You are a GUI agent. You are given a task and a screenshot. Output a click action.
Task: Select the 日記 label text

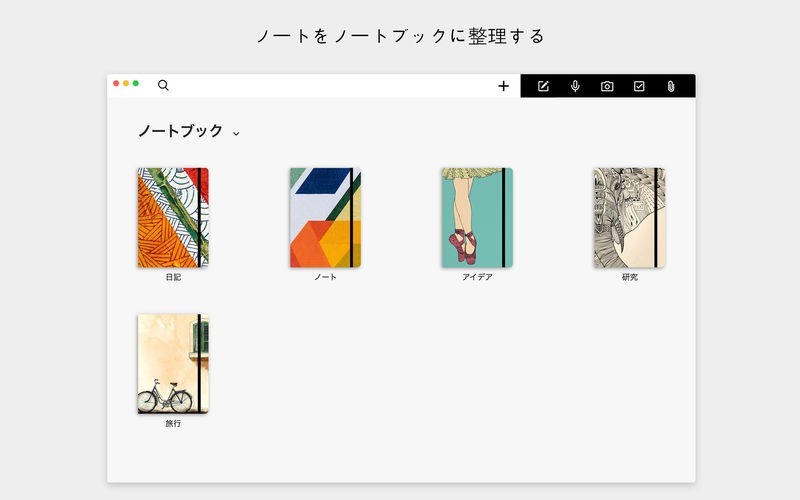(x=173, y=277)
